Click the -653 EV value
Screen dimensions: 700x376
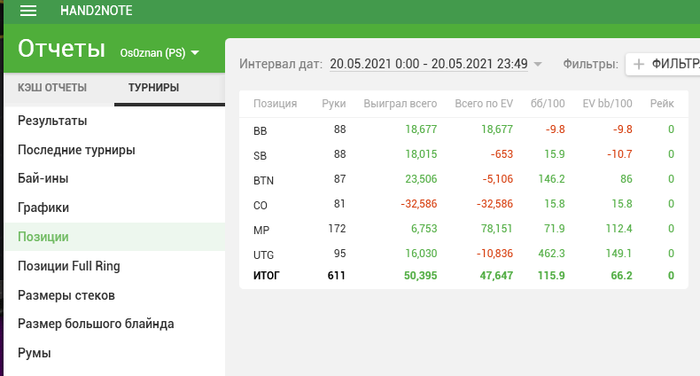click(x=502, y=155)
